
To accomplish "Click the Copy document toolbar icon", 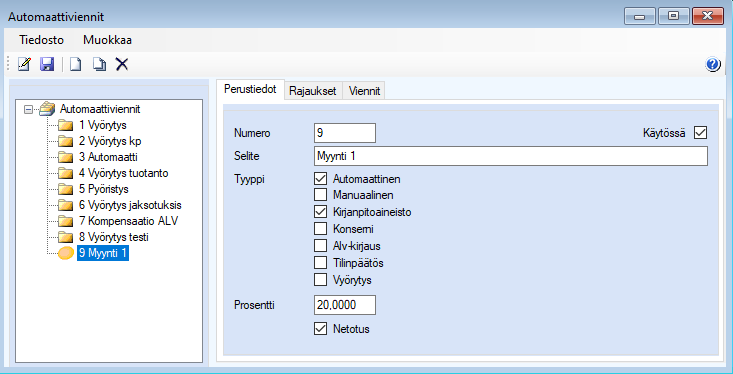I will pyautogui.click(x=99, y=64).
